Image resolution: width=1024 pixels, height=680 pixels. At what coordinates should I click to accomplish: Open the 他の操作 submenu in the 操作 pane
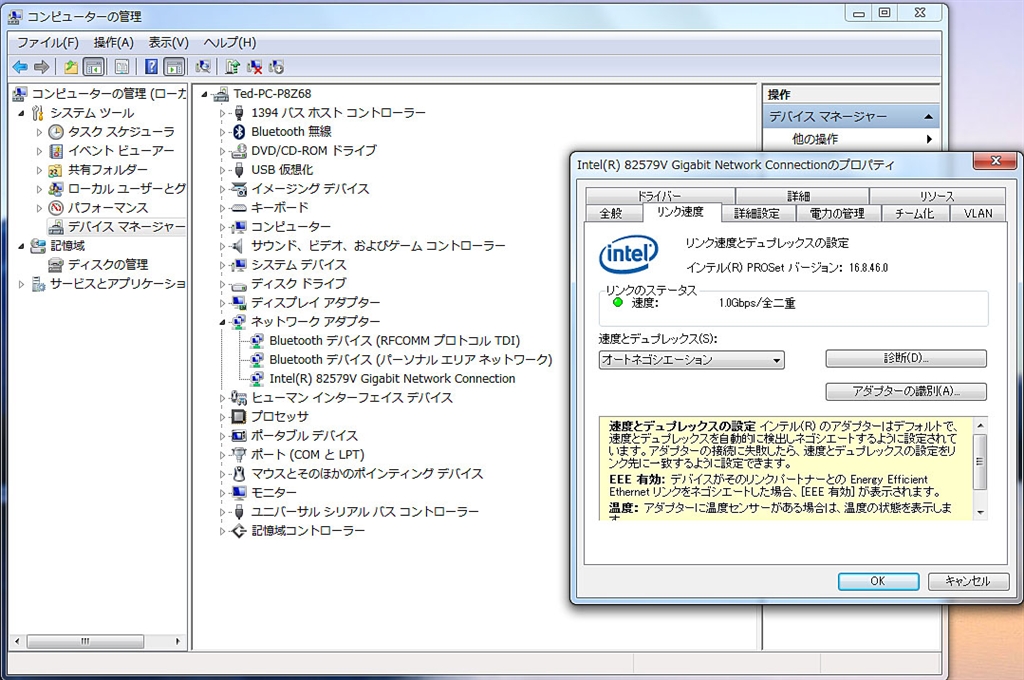click(x=851, y=138)
